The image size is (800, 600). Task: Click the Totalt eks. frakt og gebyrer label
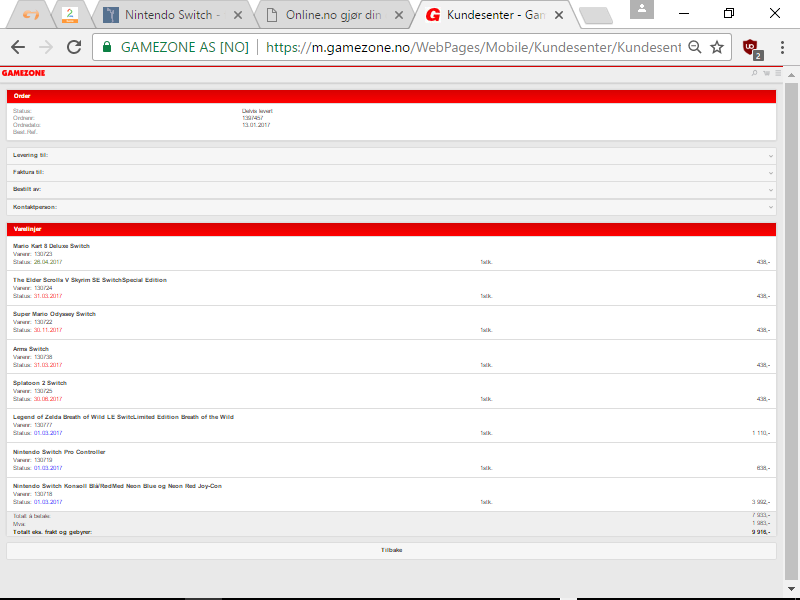pyautogui.click(x=53, y=532)
